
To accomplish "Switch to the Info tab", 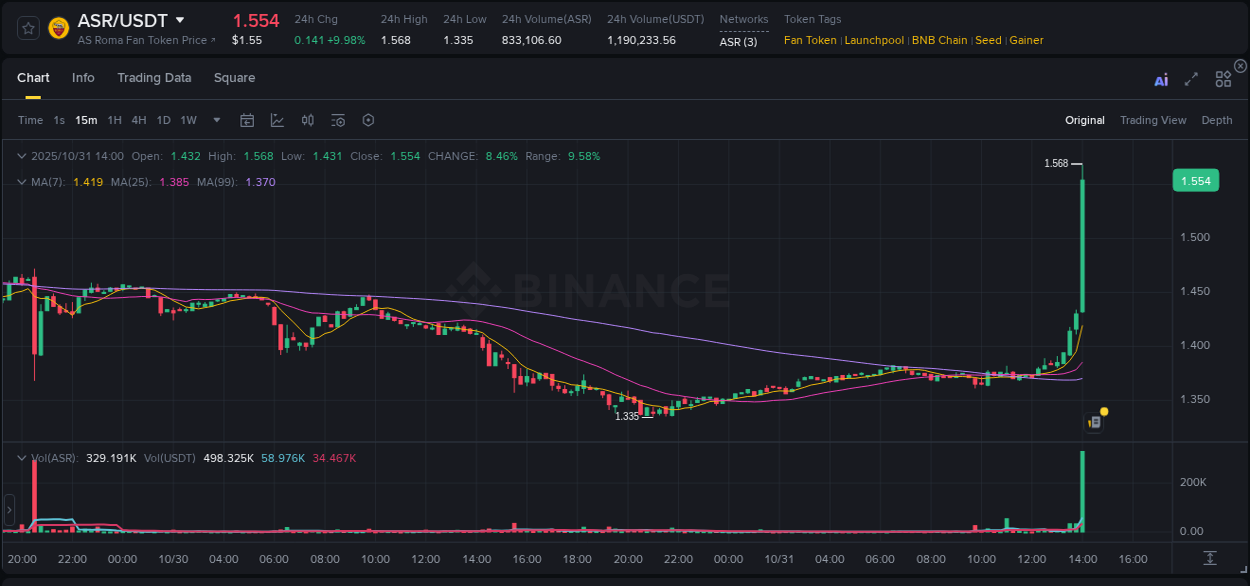I will coord(83,77).
